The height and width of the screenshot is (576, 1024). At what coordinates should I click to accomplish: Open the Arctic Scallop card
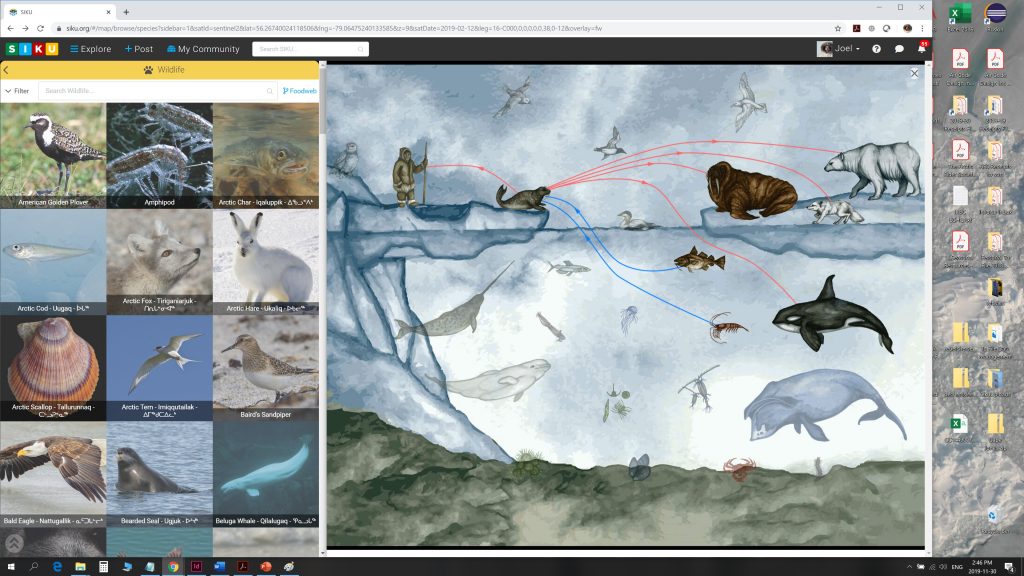[x=53, y=368]
